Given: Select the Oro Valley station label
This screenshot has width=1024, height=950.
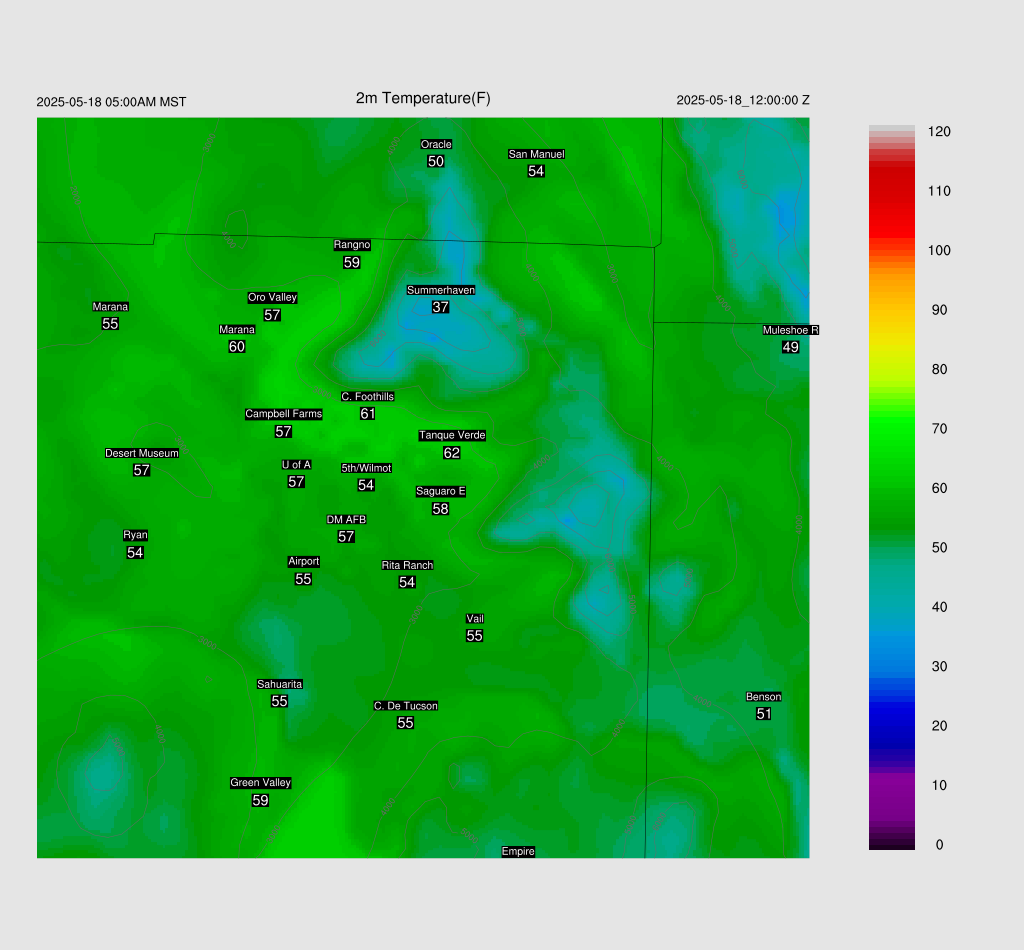Looking at the screenshot, I should click(x=272, y=297).
